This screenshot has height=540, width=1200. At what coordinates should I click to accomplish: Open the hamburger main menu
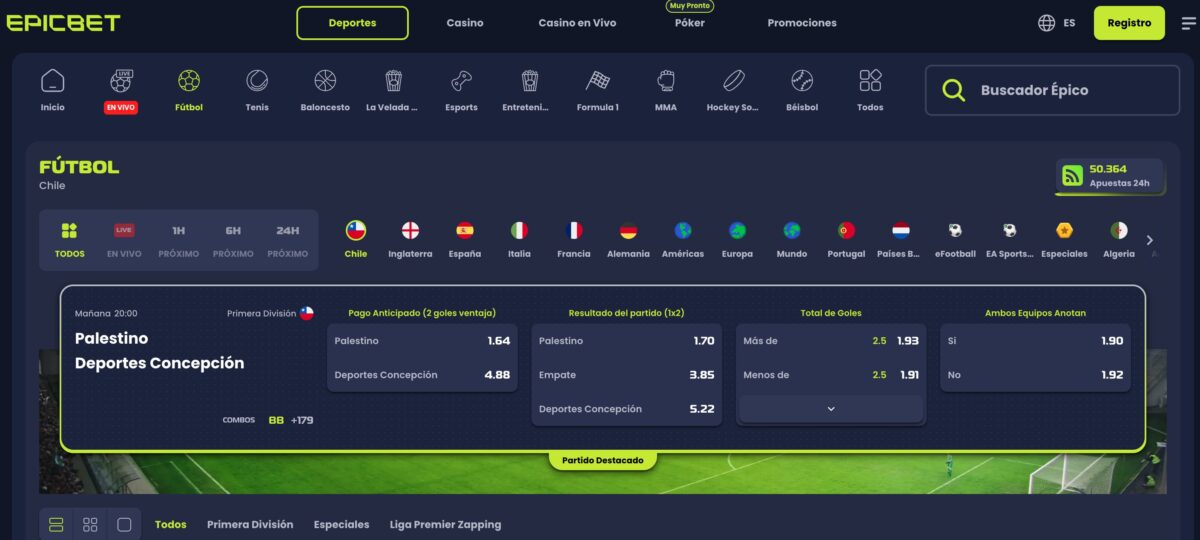coord(1188,23)
